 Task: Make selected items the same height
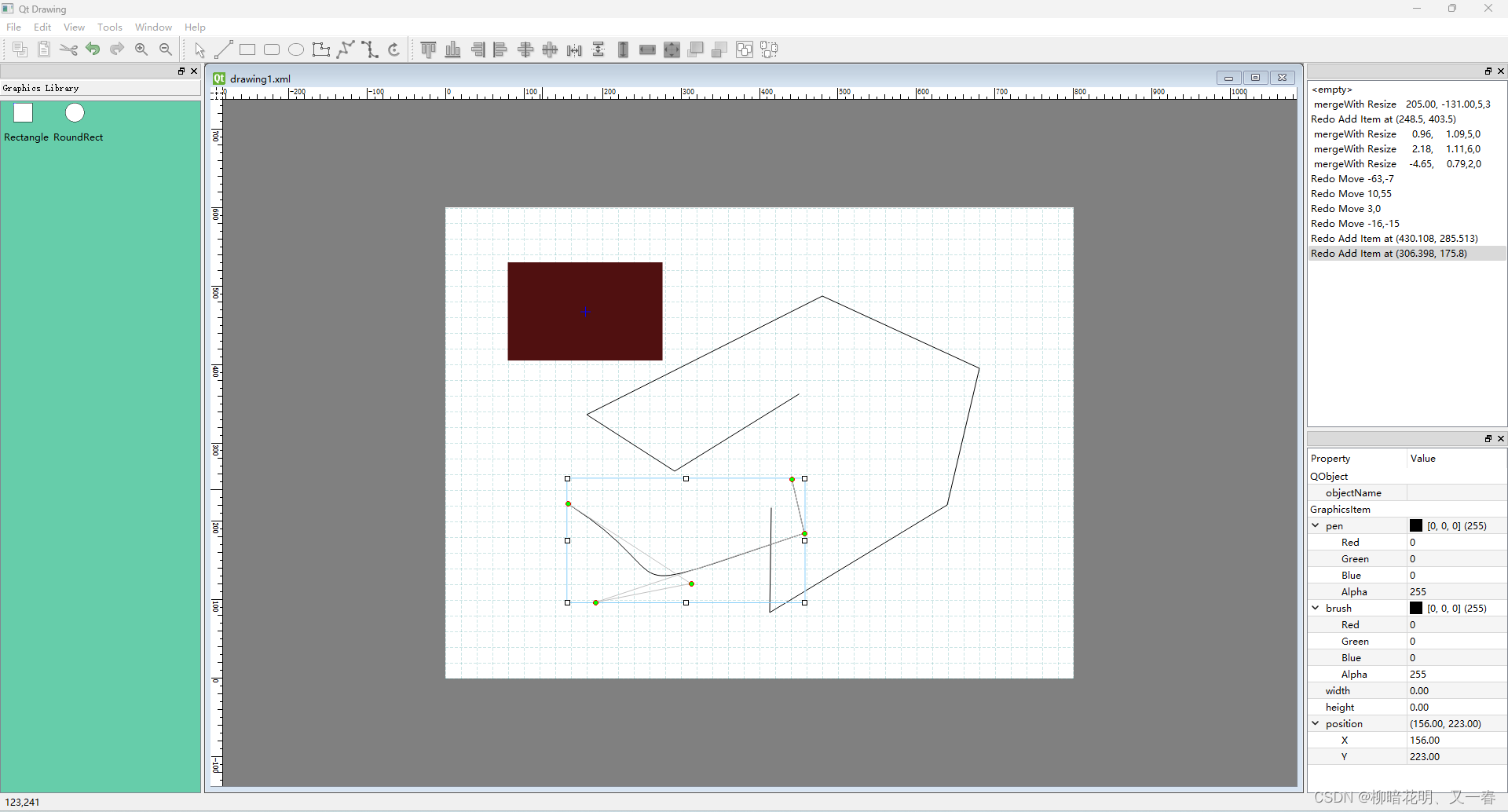click(623, 49)
